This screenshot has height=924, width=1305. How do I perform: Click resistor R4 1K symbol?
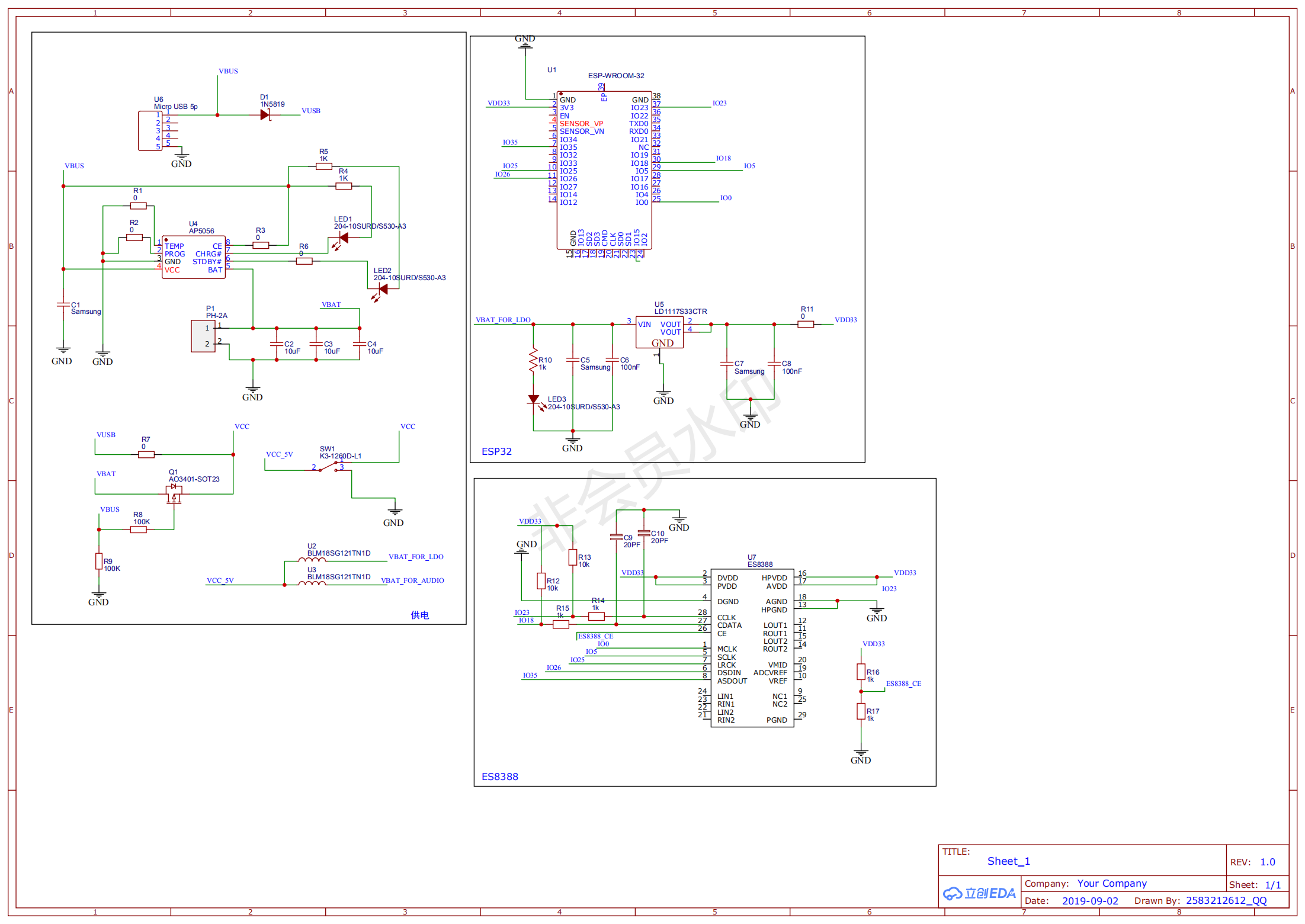tap(344, 186)
